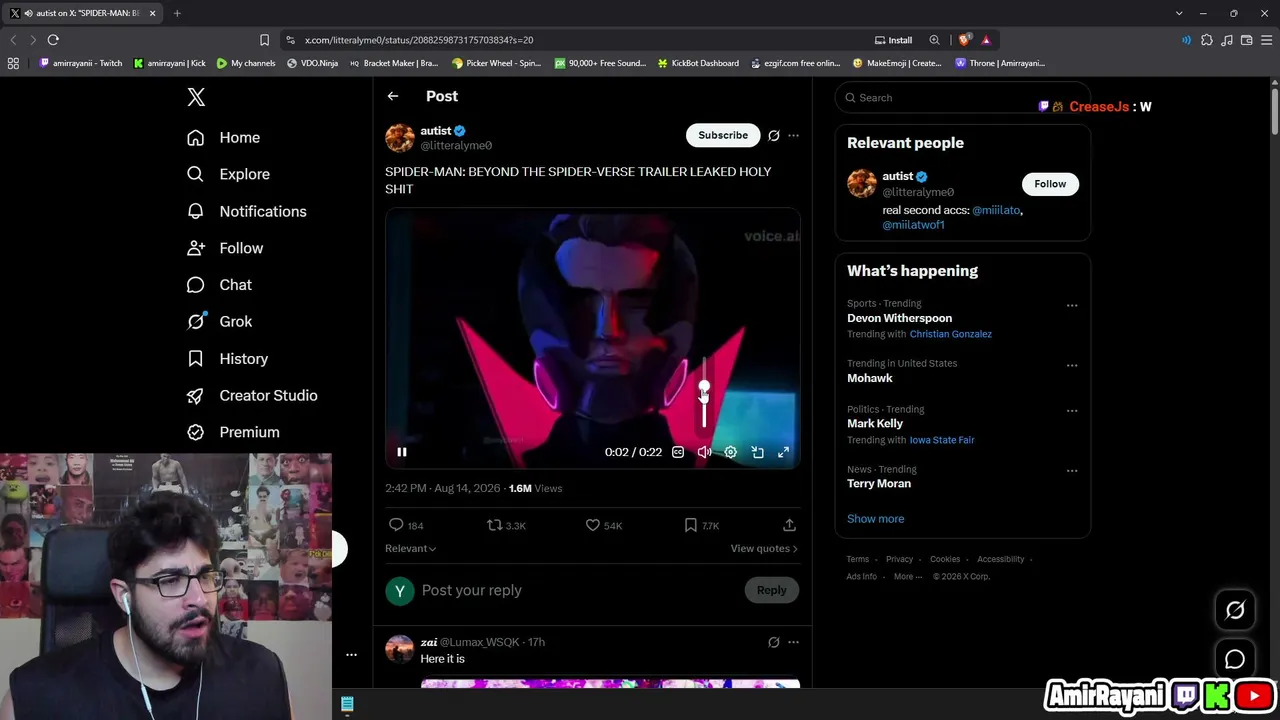Open View quotes link
The height and width of the screenshot is (720, 1280).
click(x=764, y=549)
